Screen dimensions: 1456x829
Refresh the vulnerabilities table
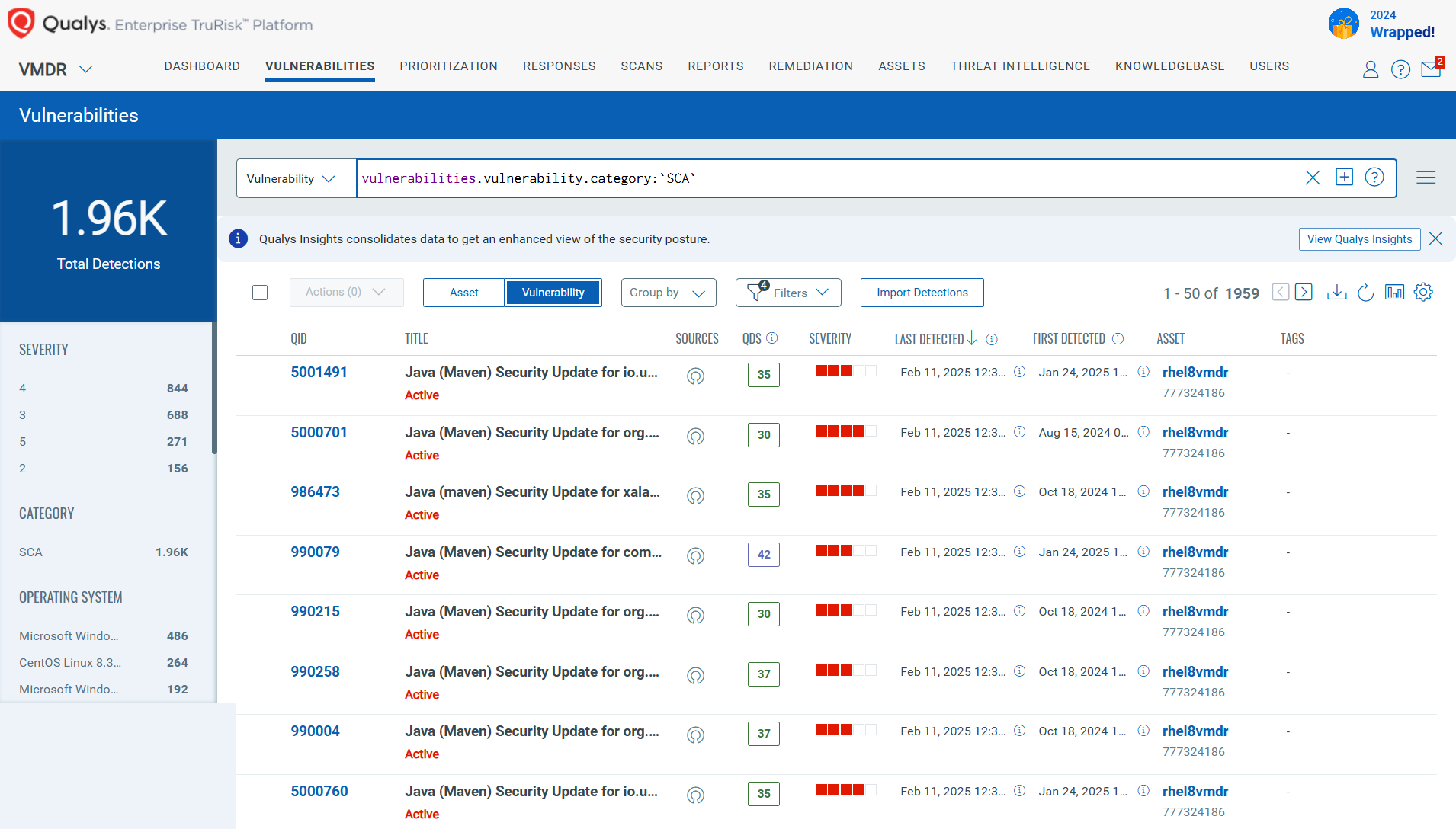point(1365,293)
